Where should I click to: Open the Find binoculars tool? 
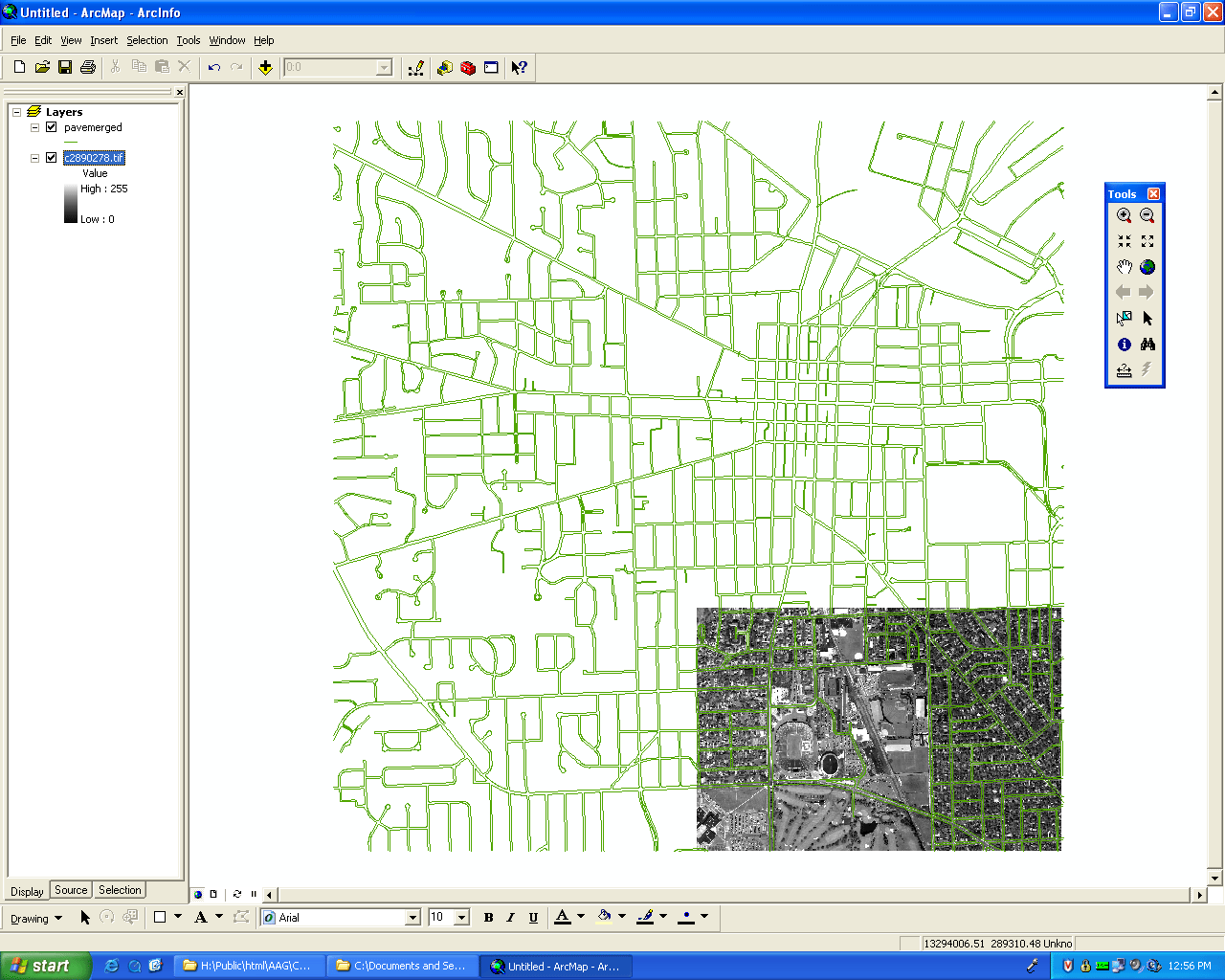pos(1147,345)
